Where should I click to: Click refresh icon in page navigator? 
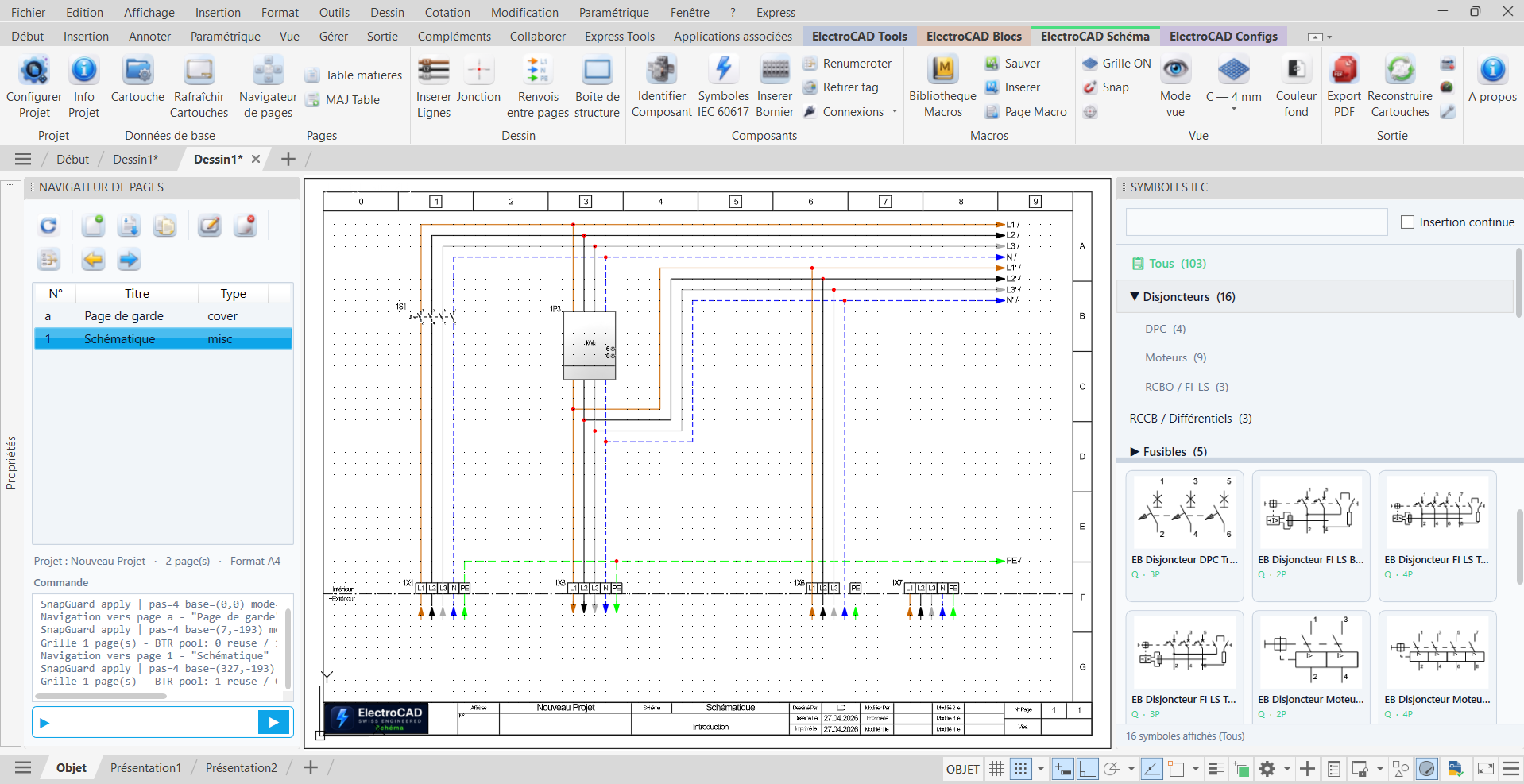click(48, 226)
